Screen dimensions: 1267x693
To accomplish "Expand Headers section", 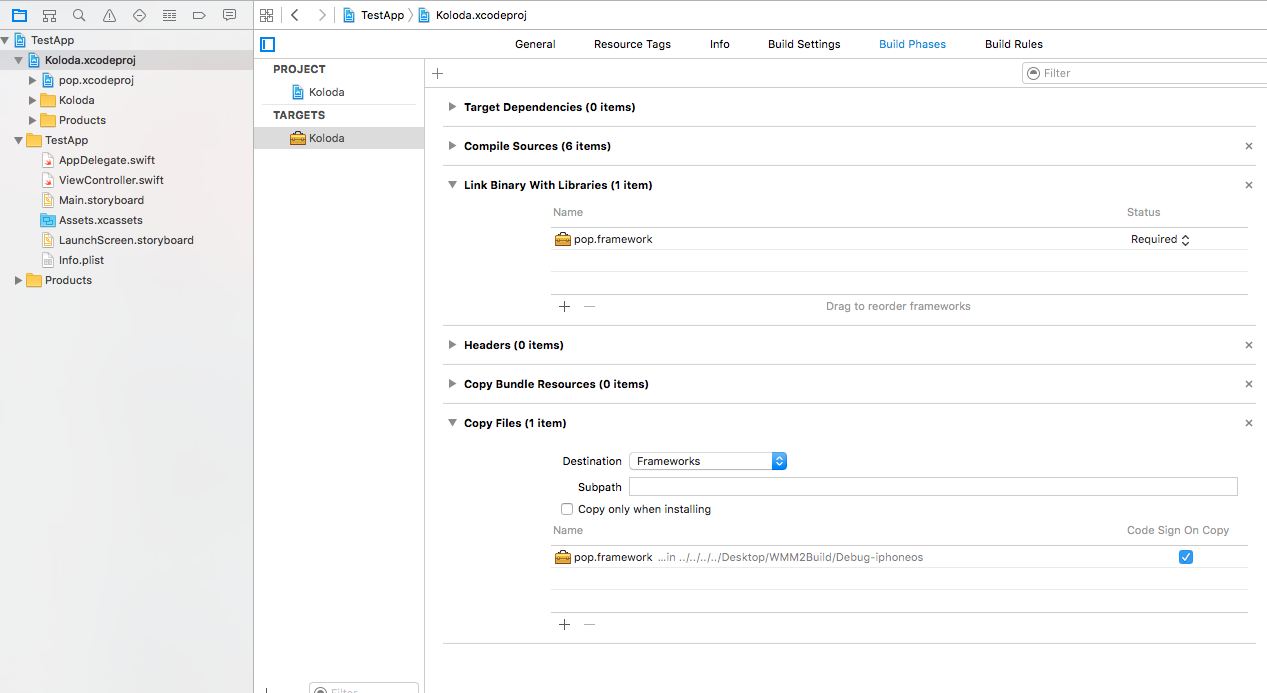I will 452,345.
